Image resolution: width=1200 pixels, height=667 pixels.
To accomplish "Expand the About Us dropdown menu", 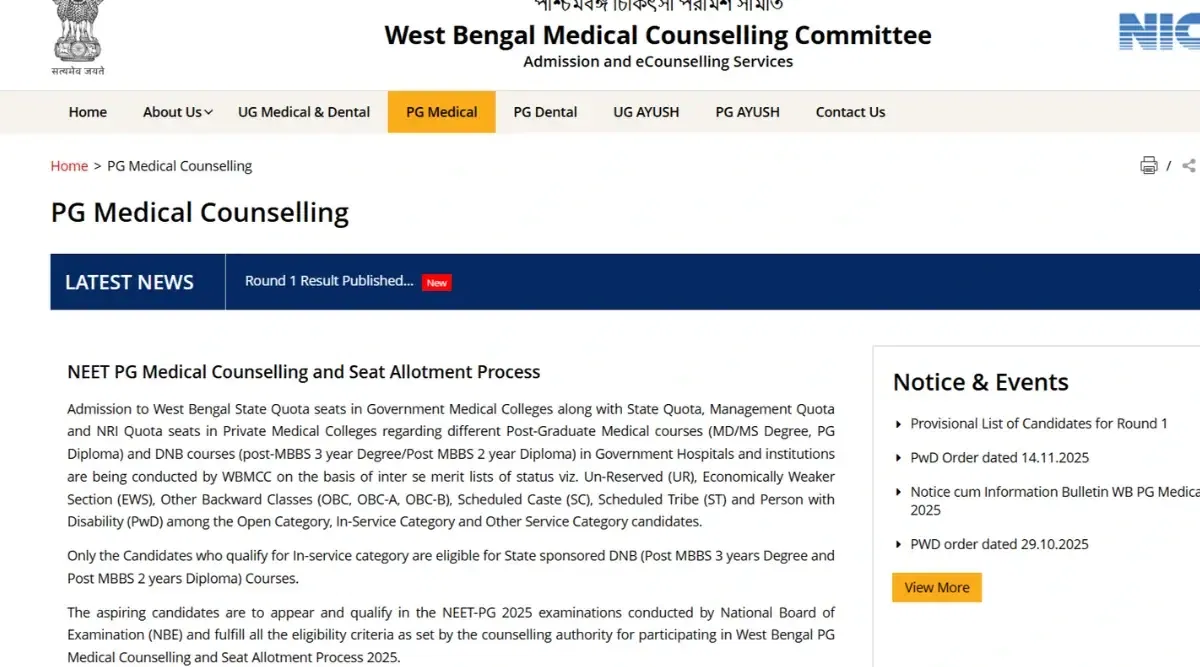I will tap(177, 112).
